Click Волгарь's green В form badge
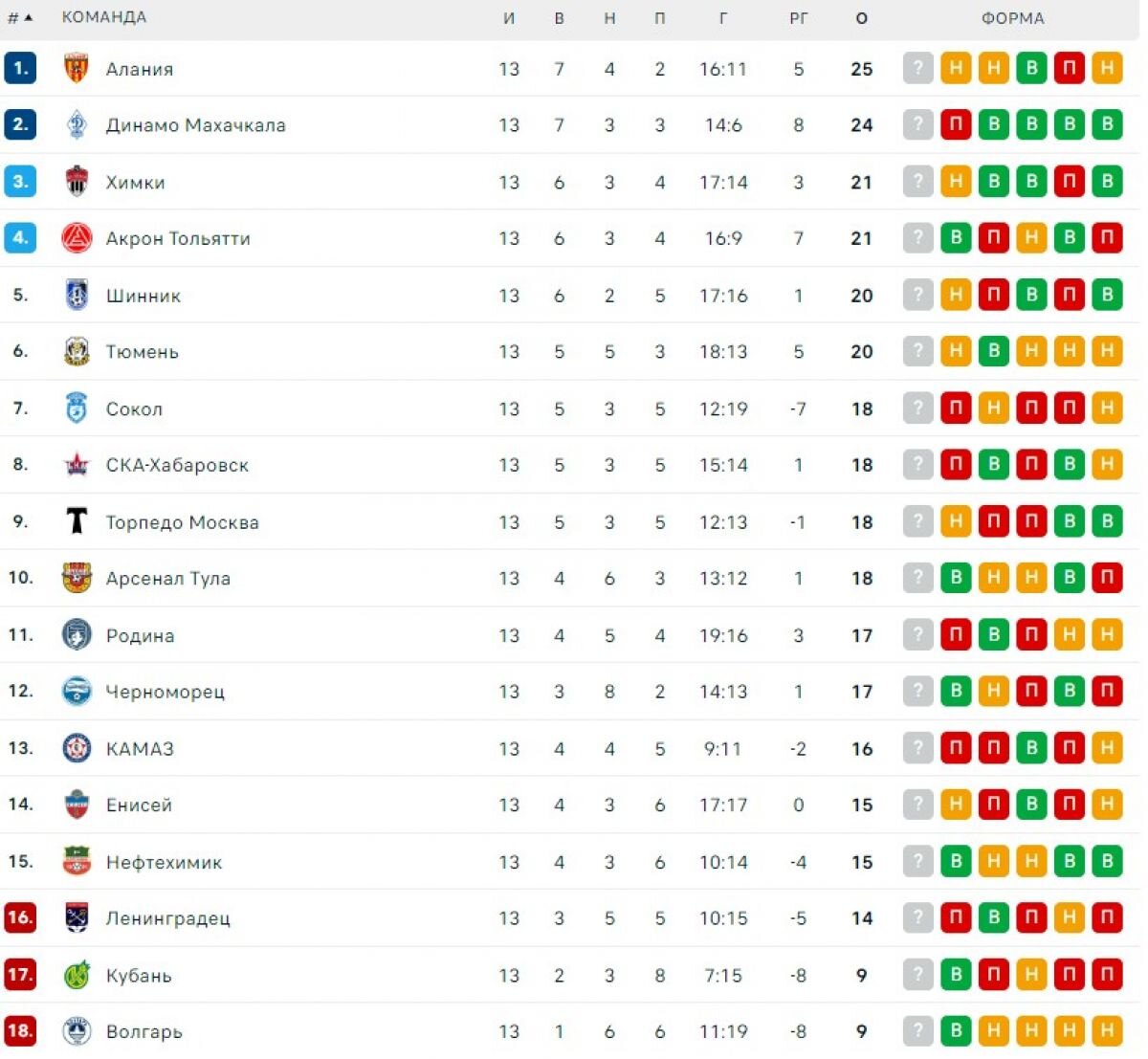The image size is (1148, 1059). 956,1030
